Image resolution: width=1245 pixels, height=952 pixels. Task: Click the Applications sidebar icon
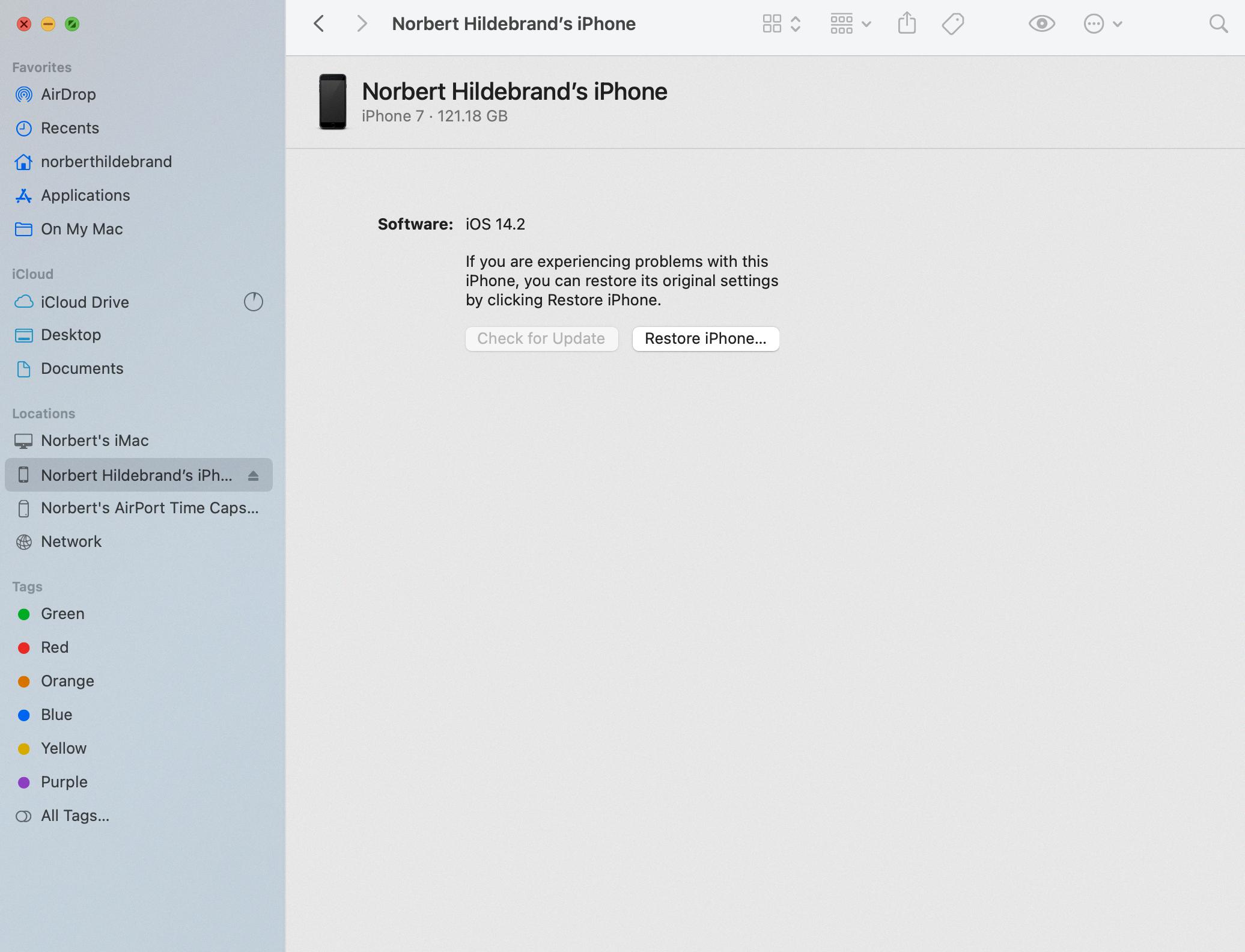tap(23, 195)
